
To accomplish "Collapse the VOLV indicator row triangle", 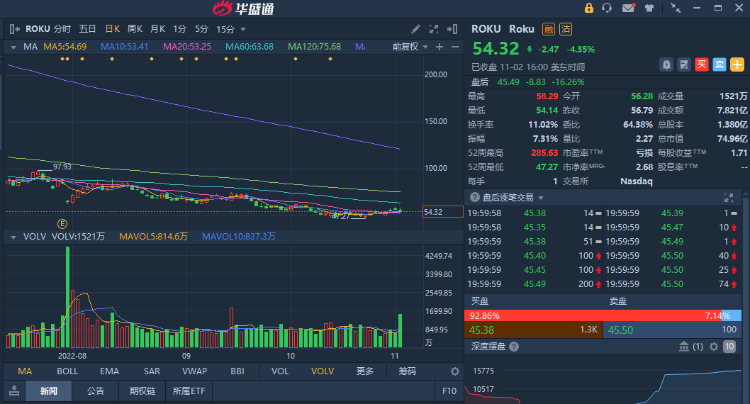I will click(x=13, y=237).
